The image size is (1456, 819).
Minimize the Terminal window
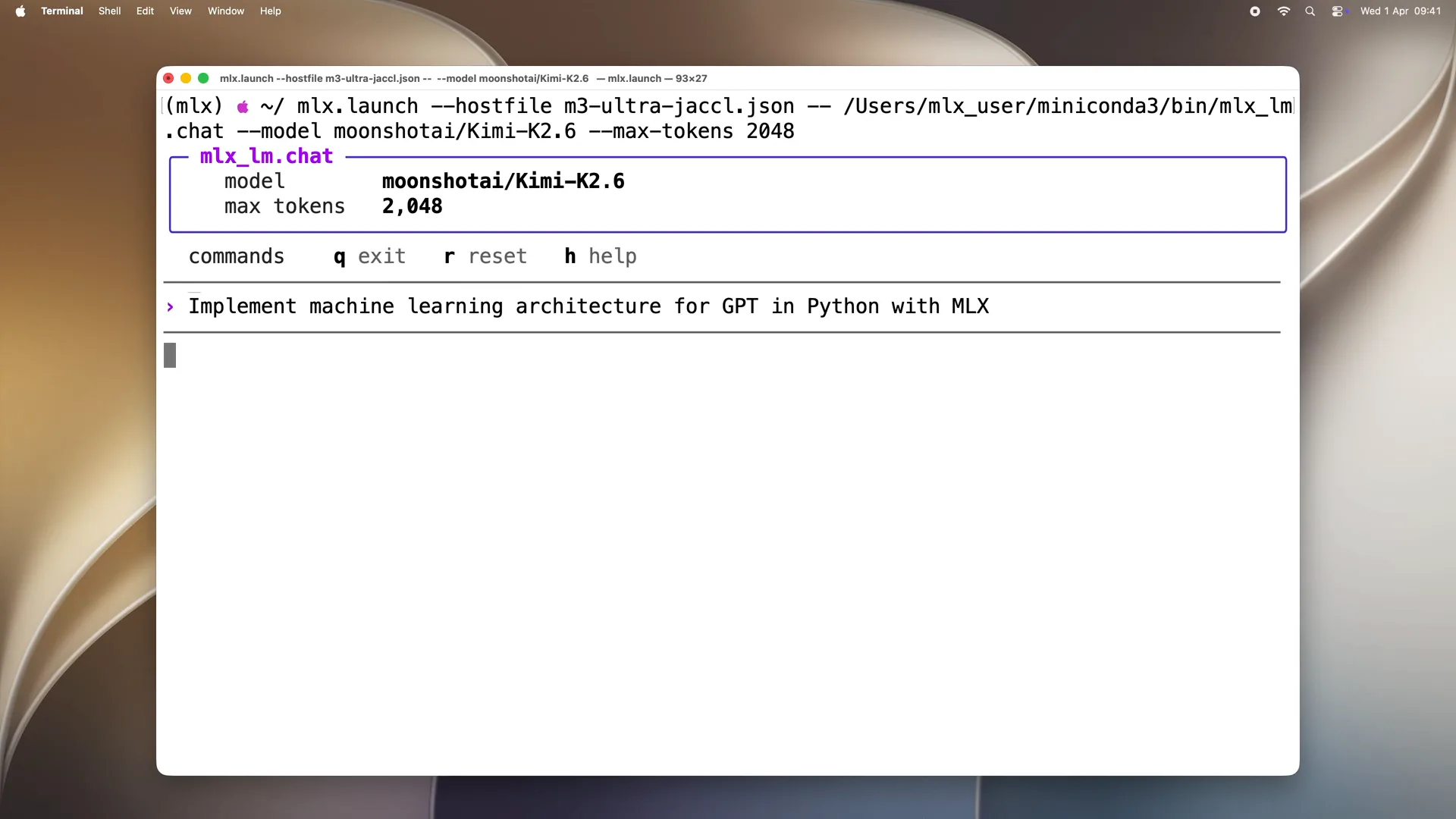(x=186, y=78)
